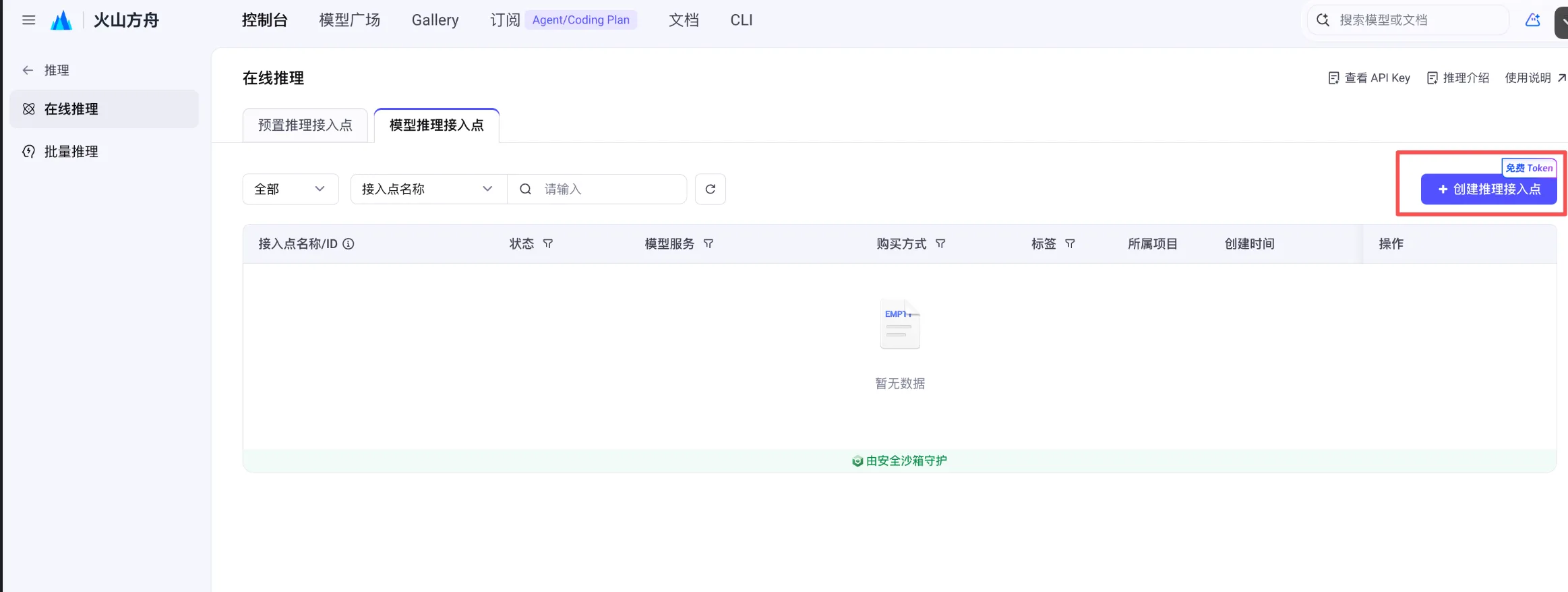Open the hamburger menu icon
Screen dimensions: 1568x592
pyautogui.click(x=28, y=20)
